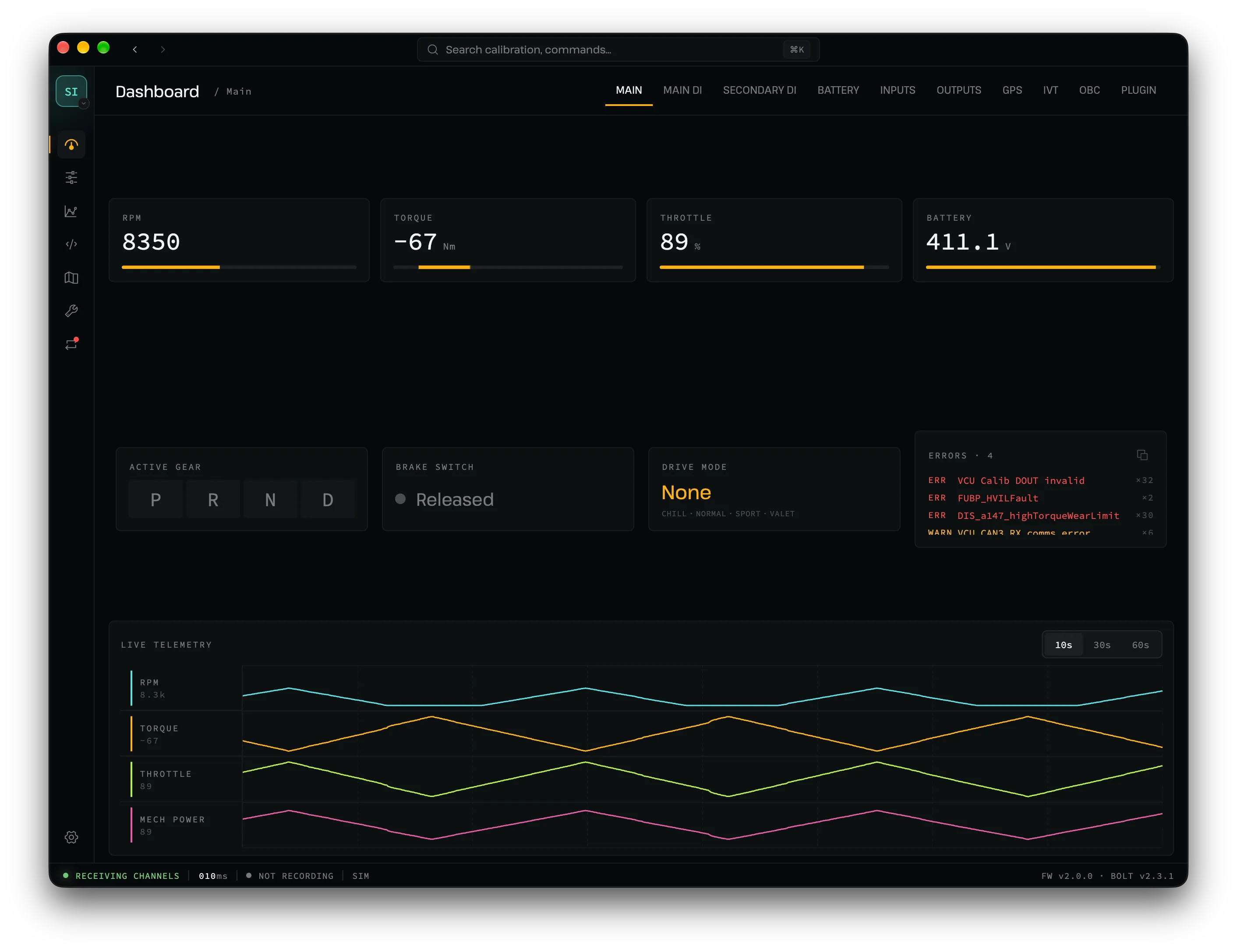
Task: Switch to the IVT tab
Action: coord(1050,91)
